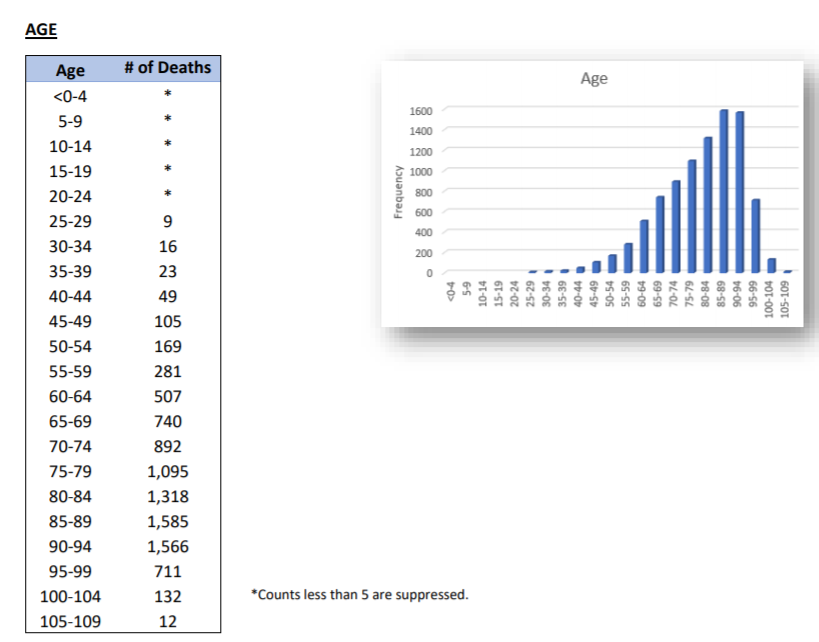Click the 35-39 age cell
819x642 pixels.
(x=70, y=272)
